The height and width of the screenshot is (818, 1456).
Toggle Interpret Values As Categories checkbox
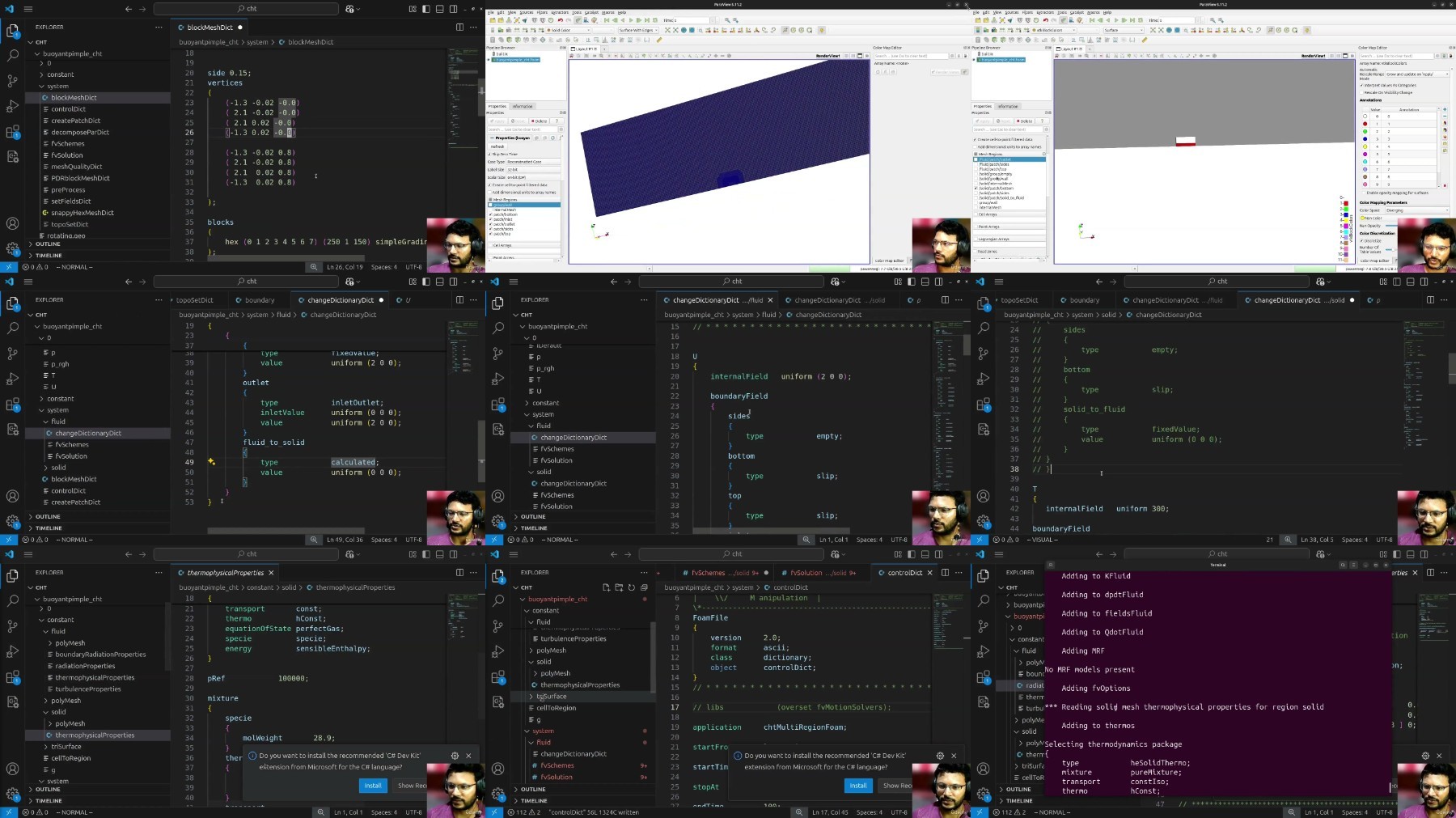[1361, 85]
